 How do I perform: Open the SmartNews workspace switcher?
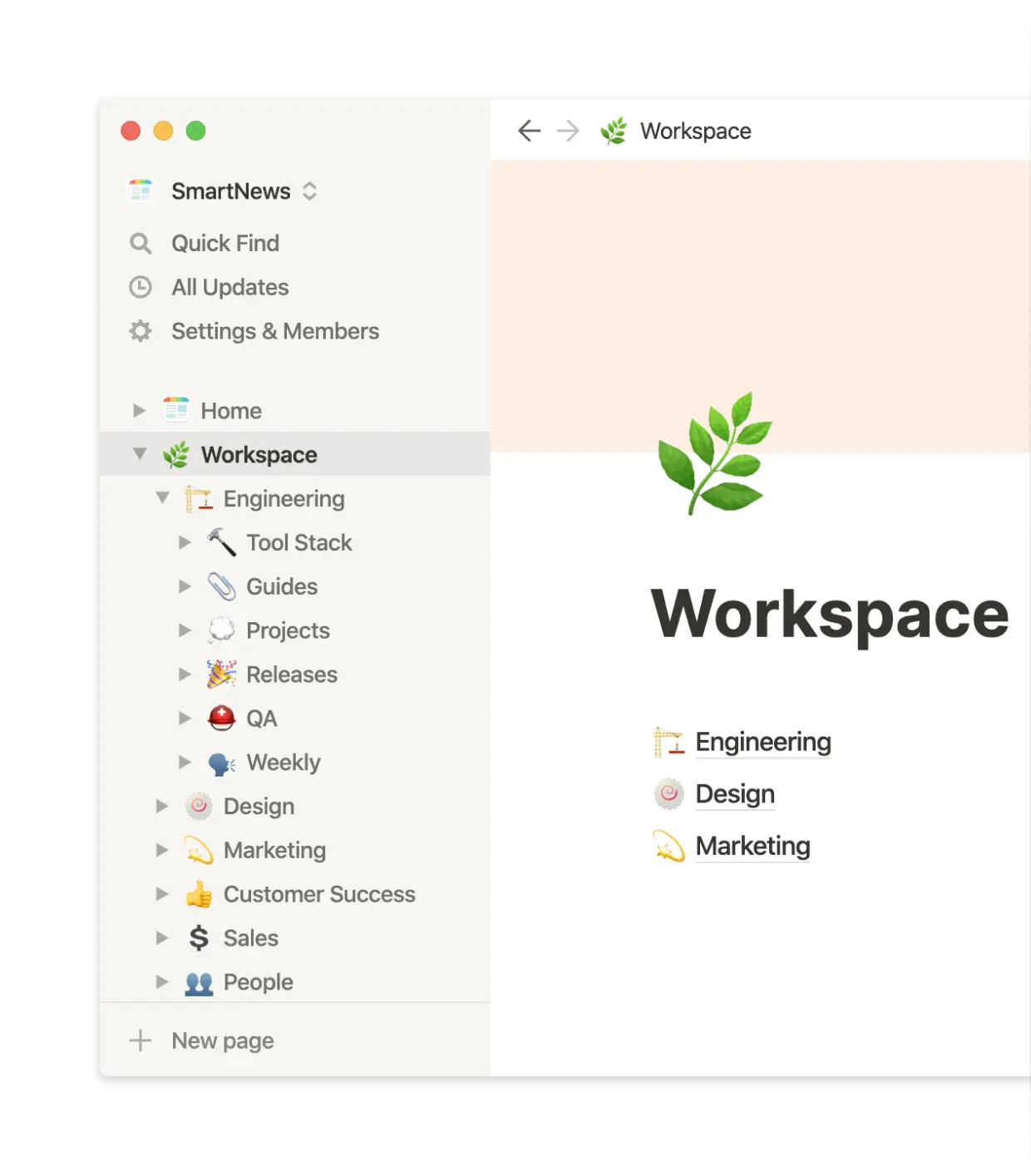click(230, 191)
